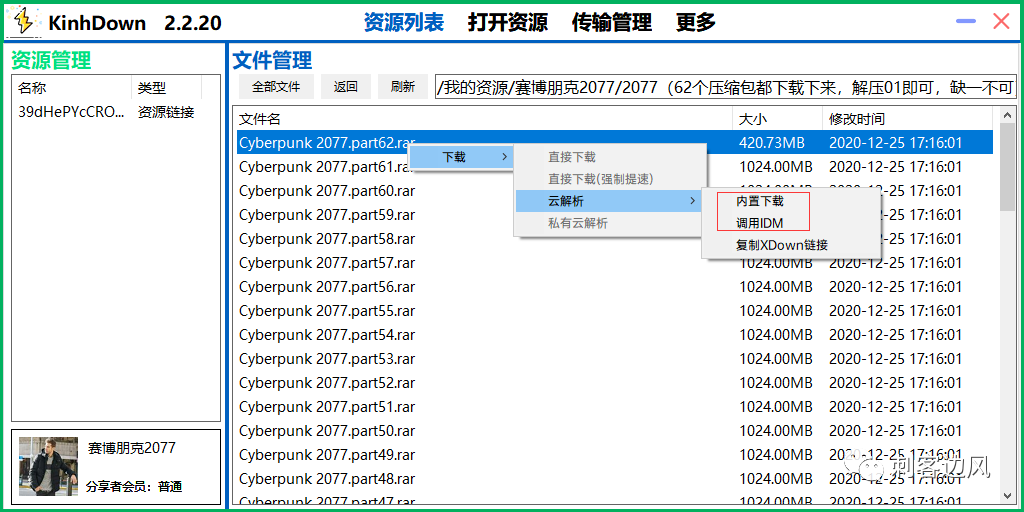Choose 内置下载 in the submenu
The height and width of the screenshot is (512, 1024).
pos(760,201)
